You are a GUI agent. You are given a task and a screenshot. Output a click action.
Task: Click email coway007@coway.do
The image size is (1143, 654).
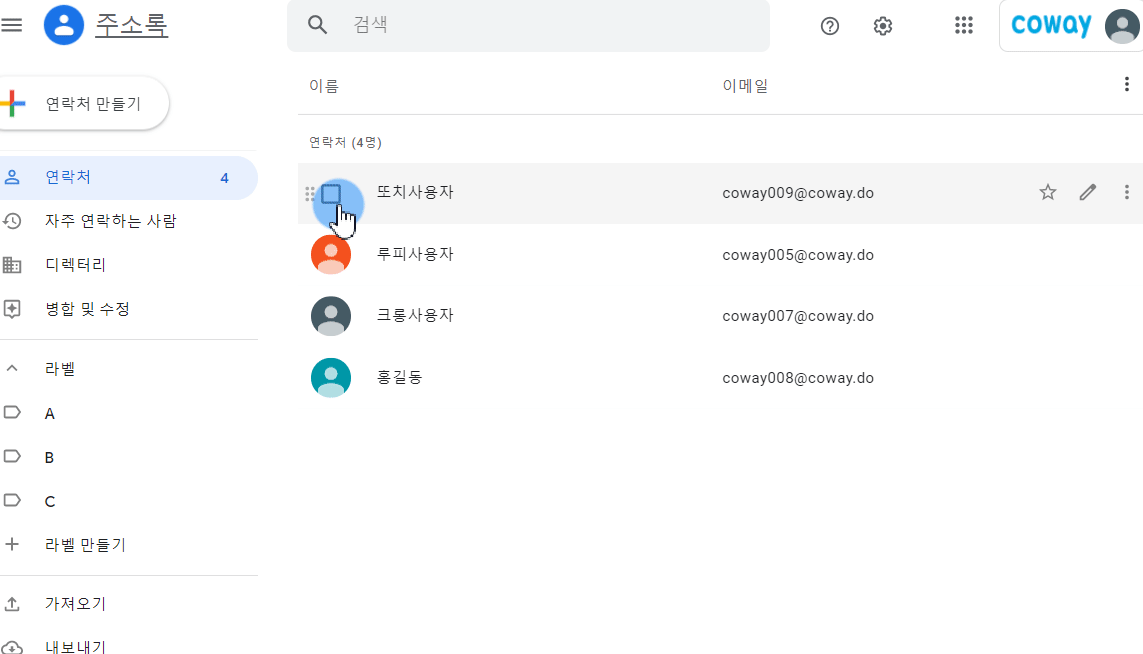(x=797, y=316)
